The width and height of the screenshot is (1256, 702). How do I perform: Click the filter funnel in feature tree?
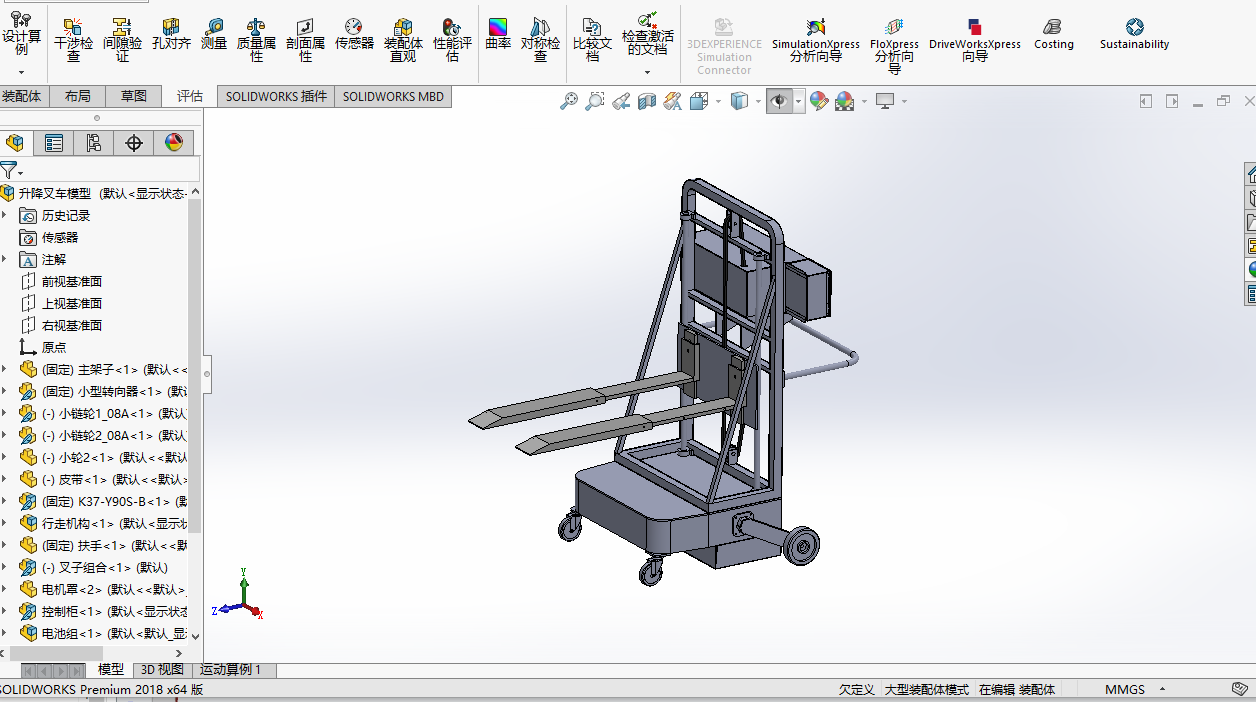[x=9, y=170]
